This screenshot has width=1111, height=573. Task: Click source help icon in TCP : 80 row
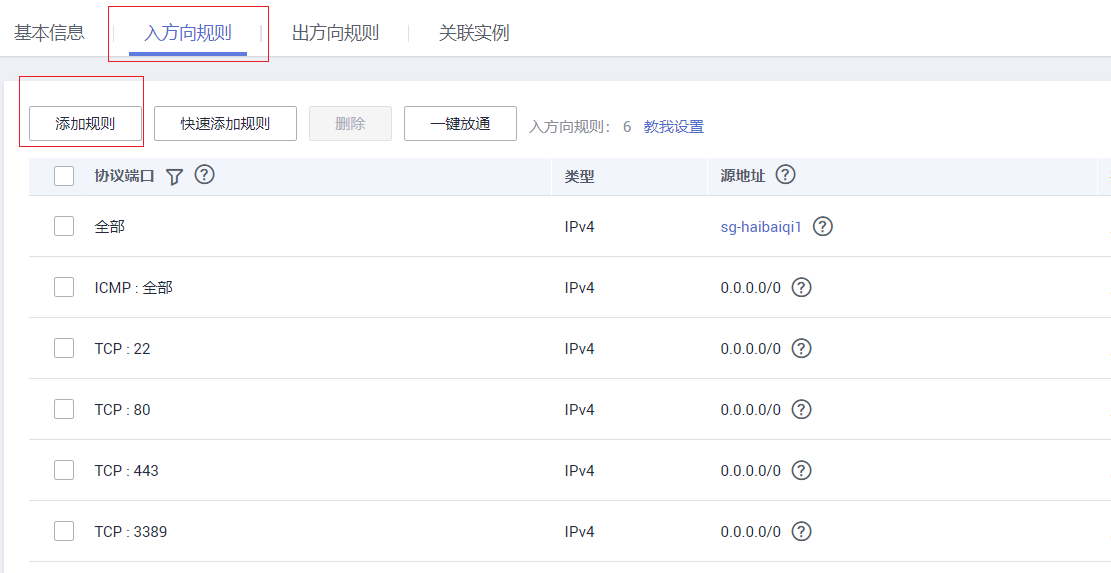[x=801, y=409]
